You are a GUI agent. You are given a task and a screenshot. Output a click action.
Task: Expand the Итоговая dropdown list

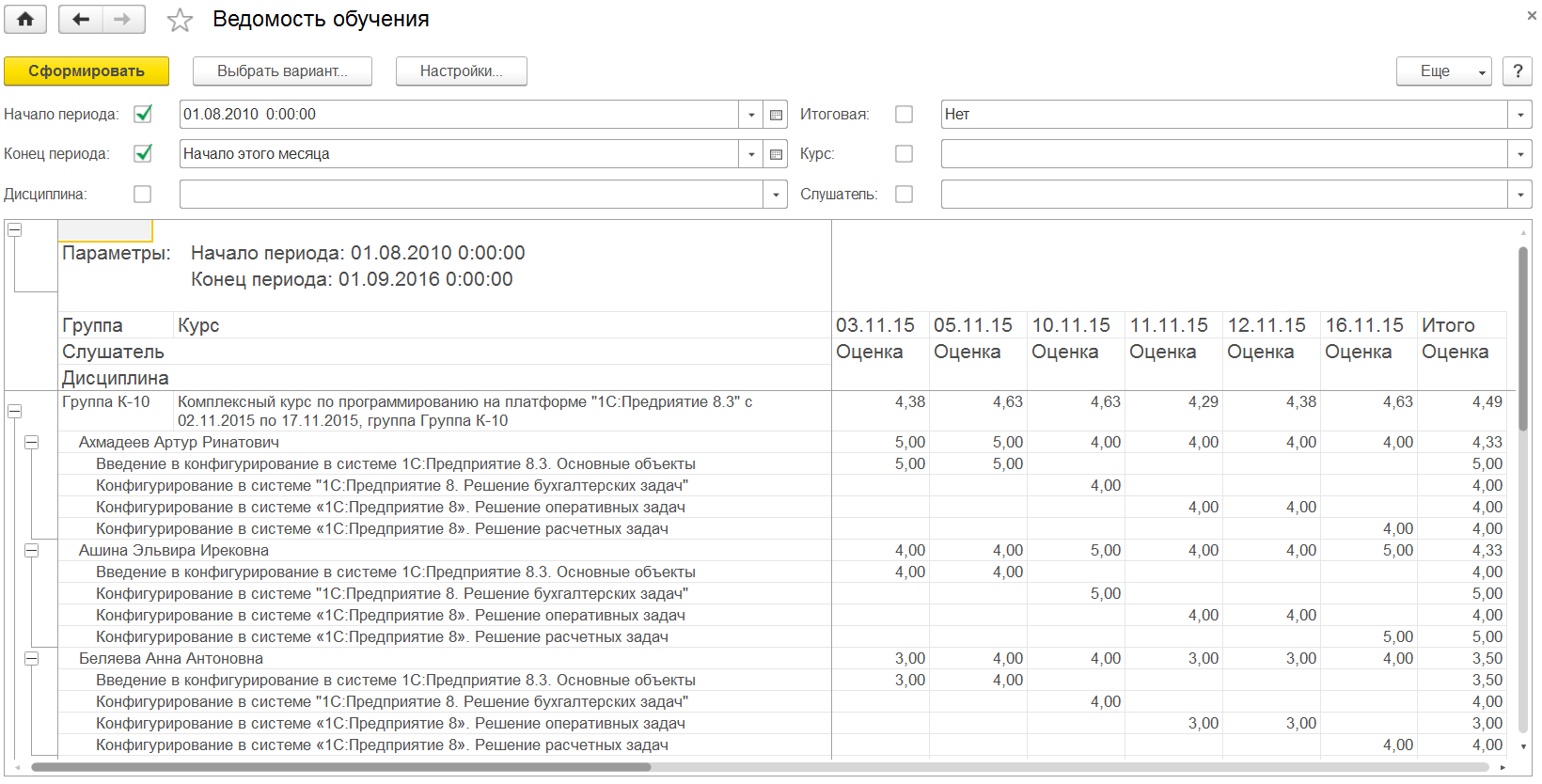(1520, 115)
